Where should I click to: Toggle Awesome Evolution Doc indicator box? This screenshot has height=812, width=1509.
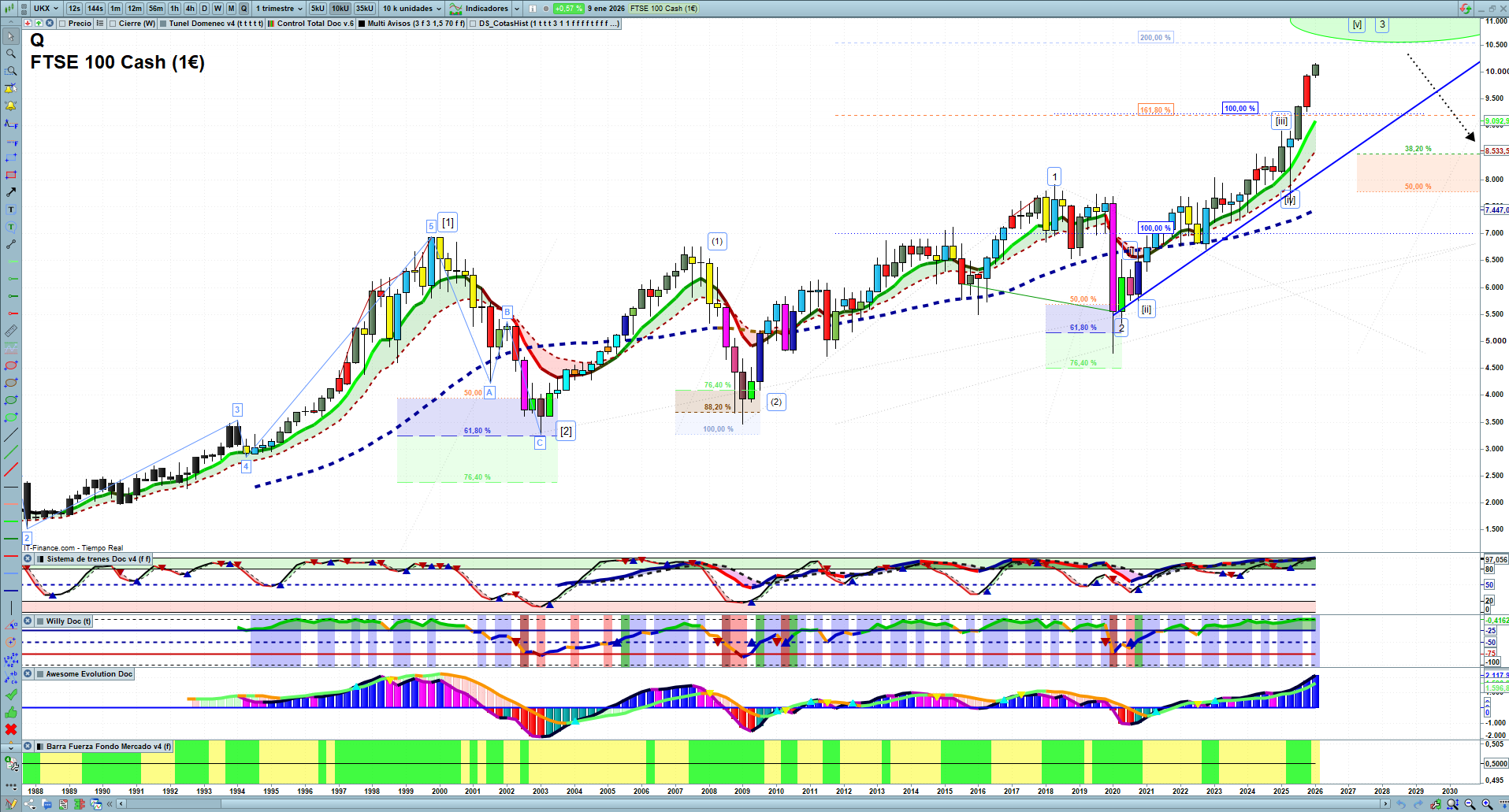pos(40,674)
